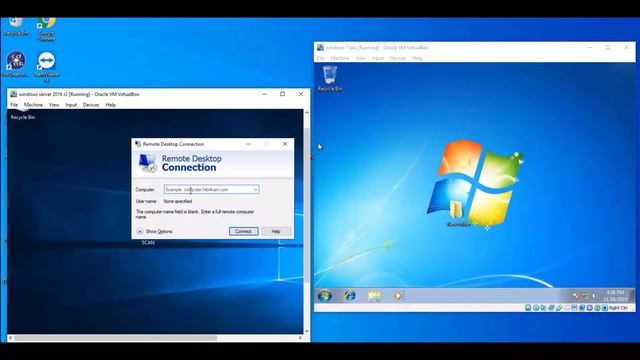The width and height of the screenshot is (640, 360).
Task: Click the Server VM horizontal scrollbar thumb
Action: tap(116, 338)
